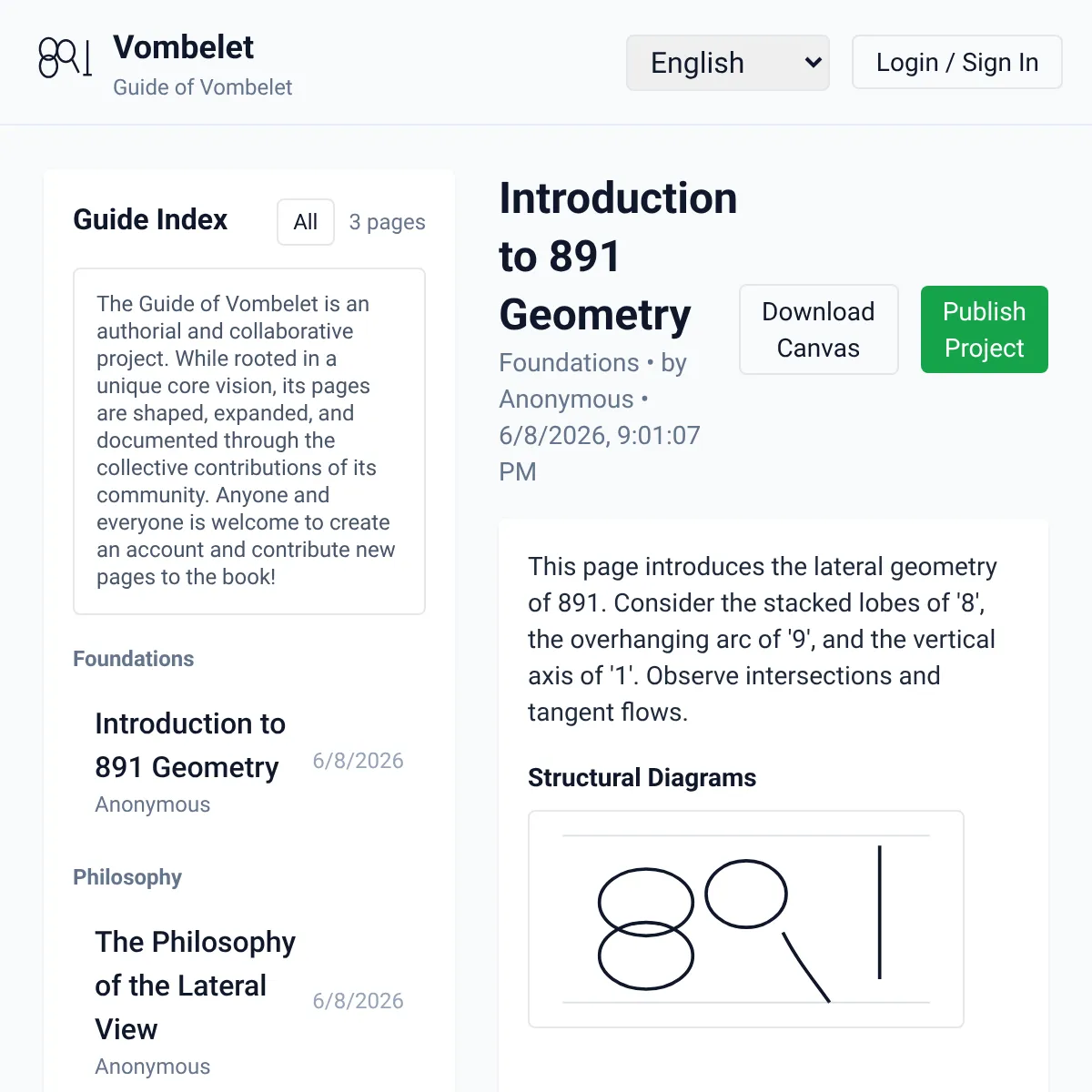
Task: Click the Foundations section heading in index
Action: pos(134,659)
